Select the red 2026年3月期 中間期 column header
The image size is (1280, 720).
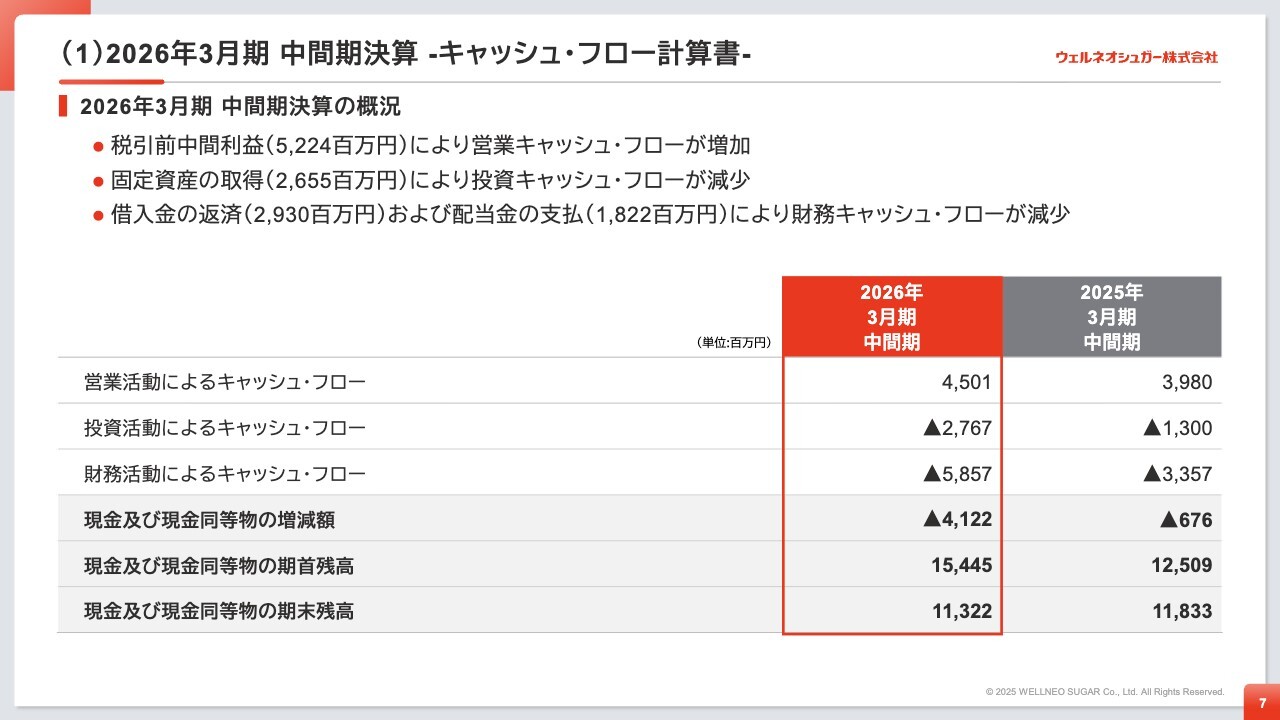coord(891,317)
